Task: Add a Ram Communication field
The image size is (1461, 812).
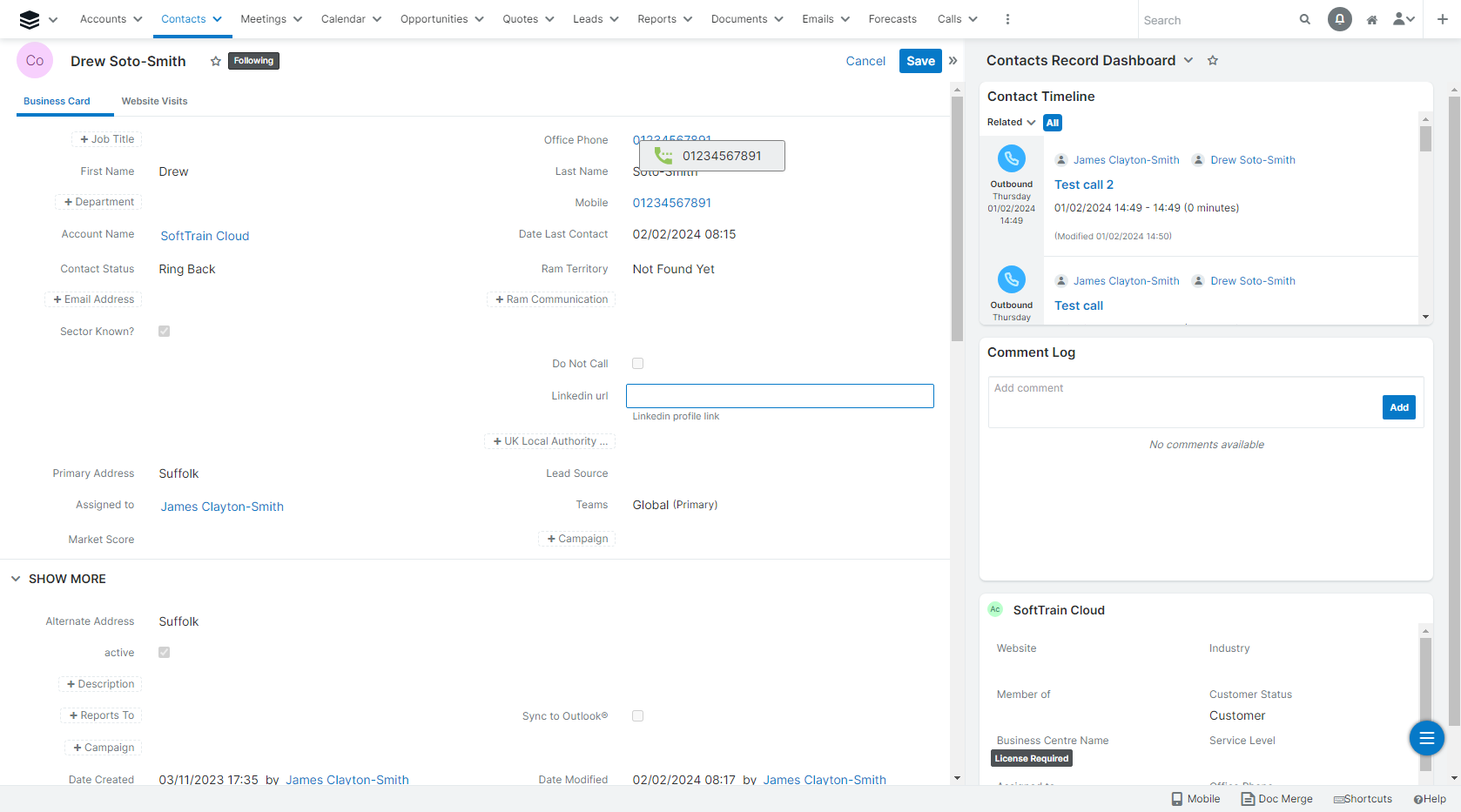Action: 551,299
